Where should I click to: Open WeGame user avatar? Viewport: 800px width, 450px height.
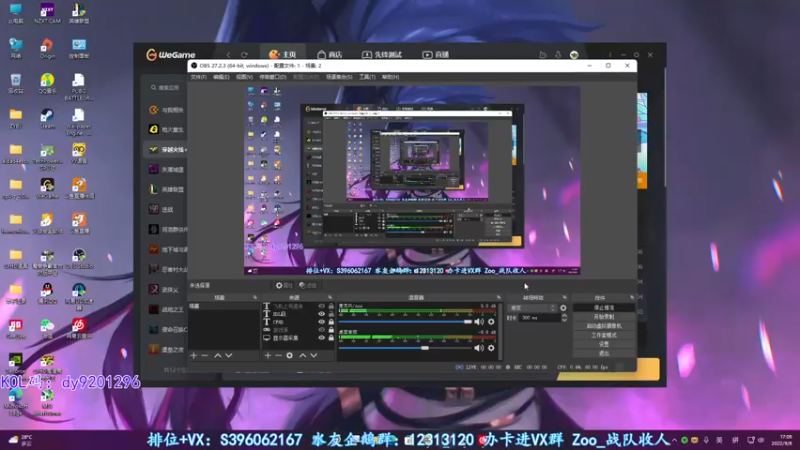[574, 55]
